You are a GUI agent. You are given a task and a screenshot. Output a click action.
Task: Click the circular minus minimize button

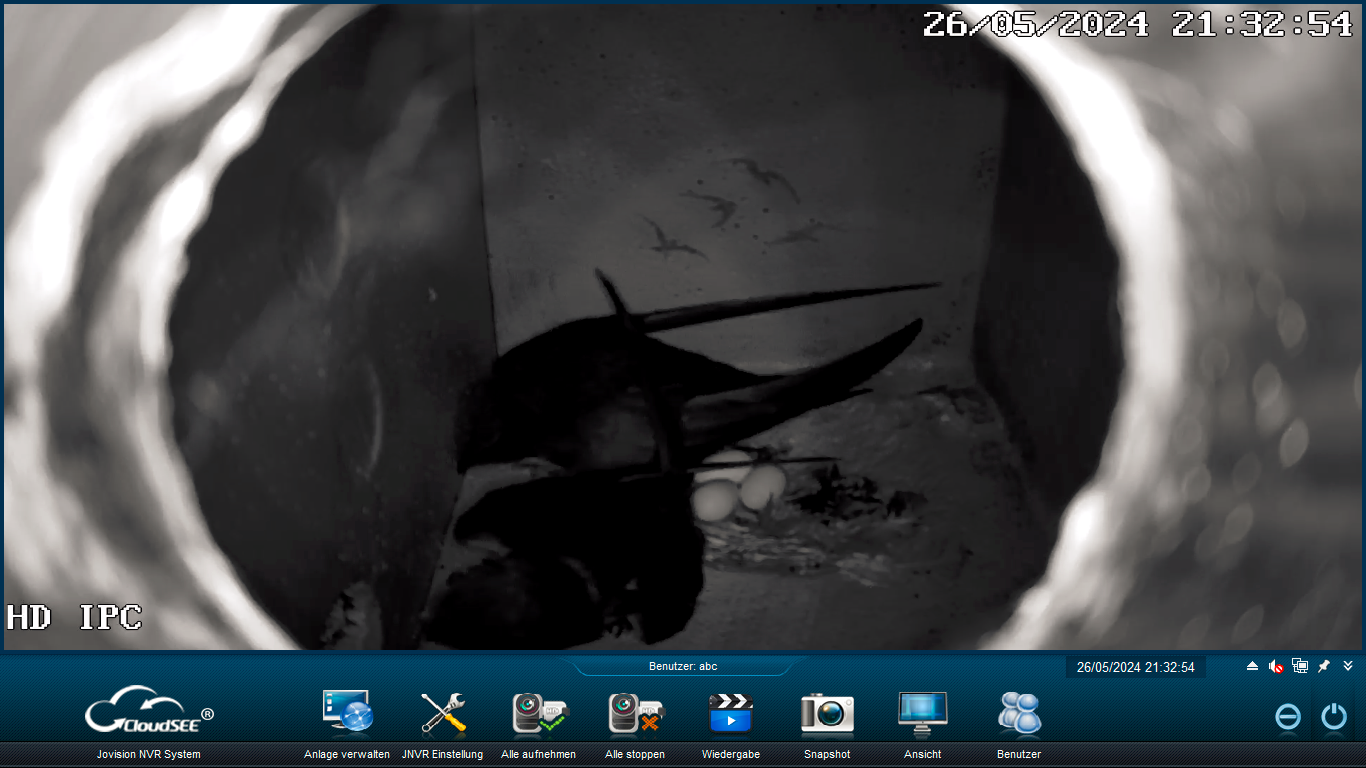(x=1288, y=717)
